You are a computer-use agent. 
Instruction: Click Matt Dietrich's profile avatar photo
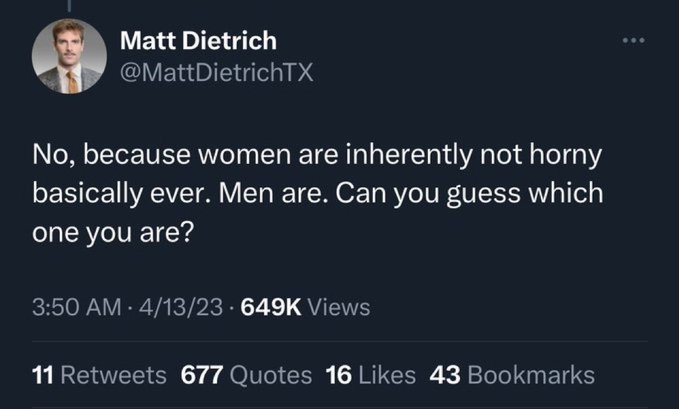click(x=69, y=57)
